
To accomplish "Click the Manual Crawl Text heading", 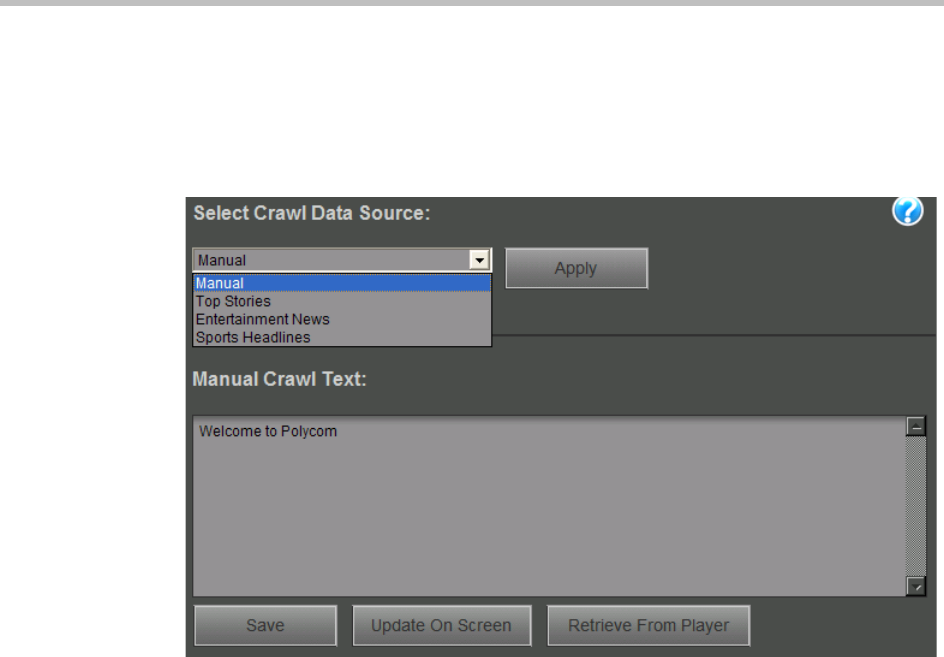I will (x=280, y=380).
